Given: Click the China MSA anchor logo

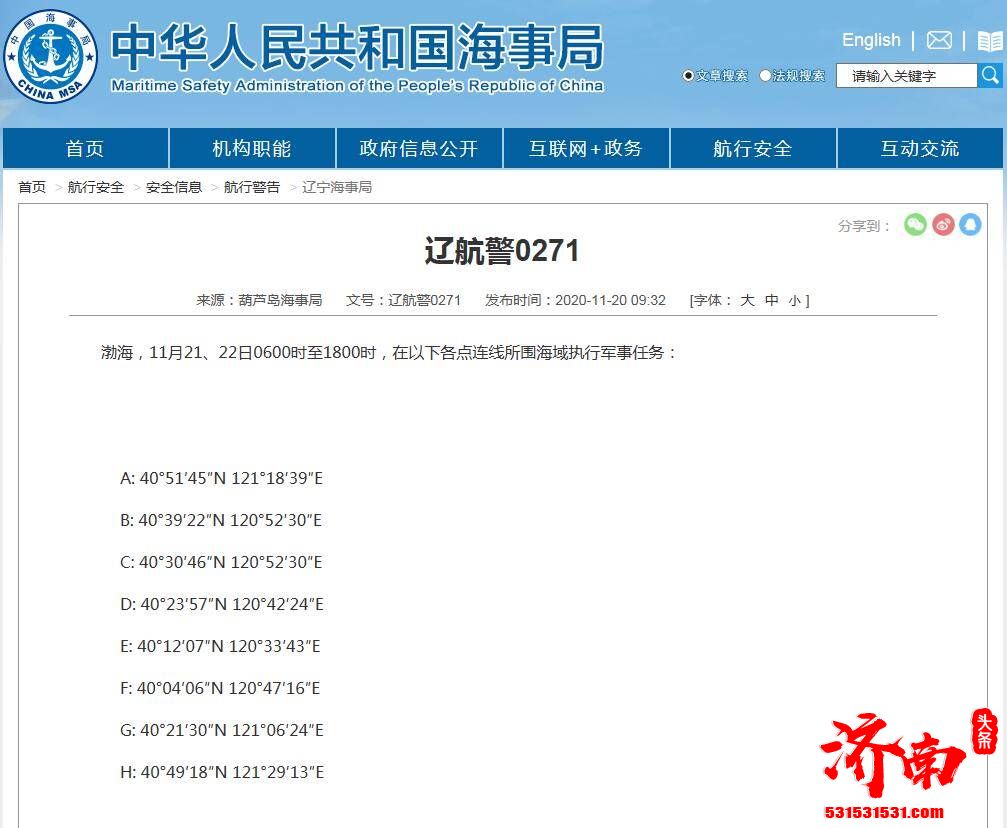Looking at the screenshot, I should [x=50, y=55].
